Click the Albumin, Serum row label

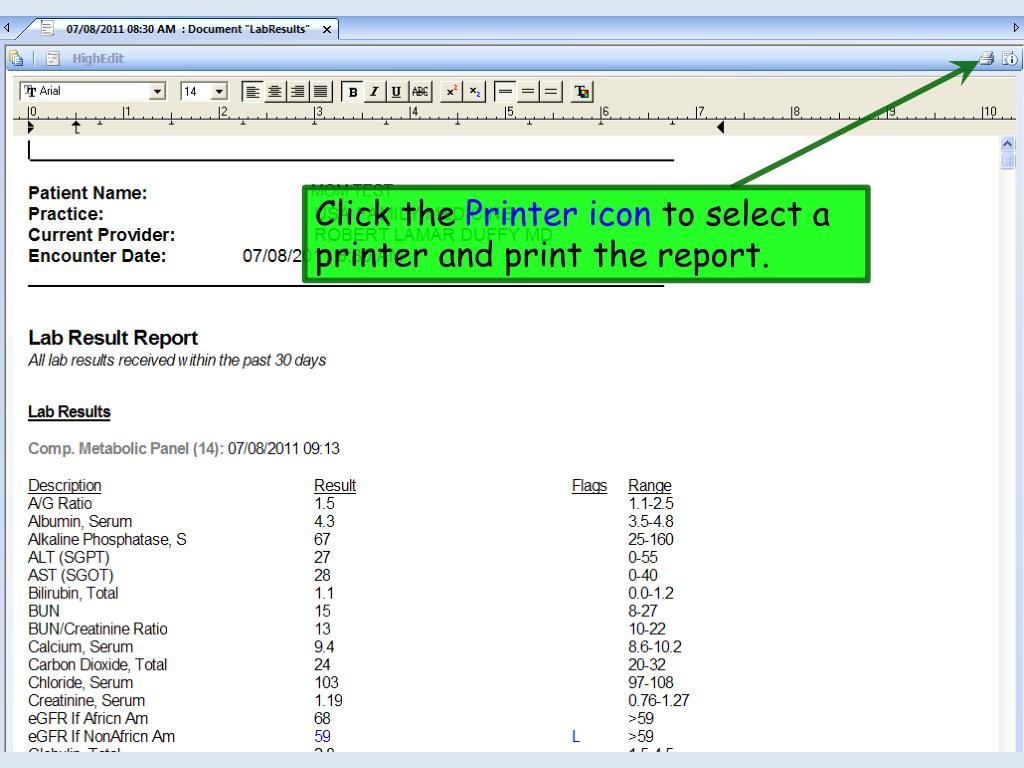click(x=80, y=521)
